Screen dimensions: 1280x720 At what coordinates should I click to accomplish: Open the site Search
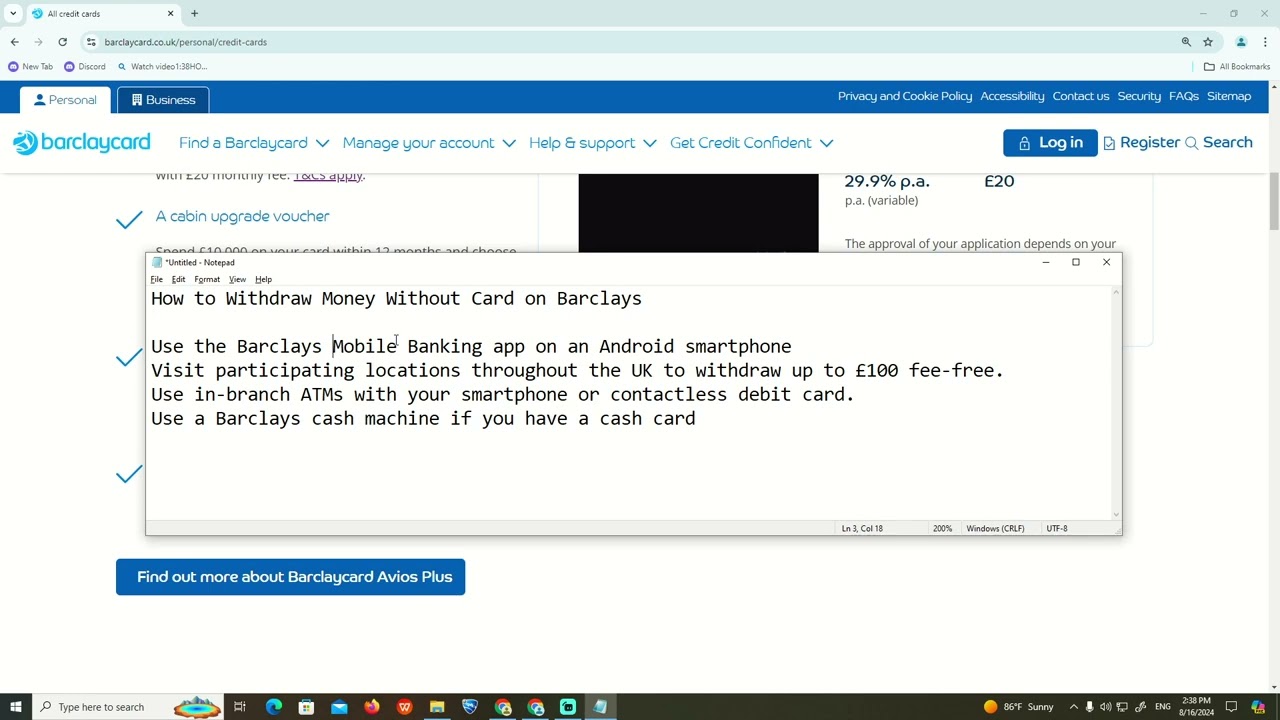pyautogui.click(x=1218, y=143)
